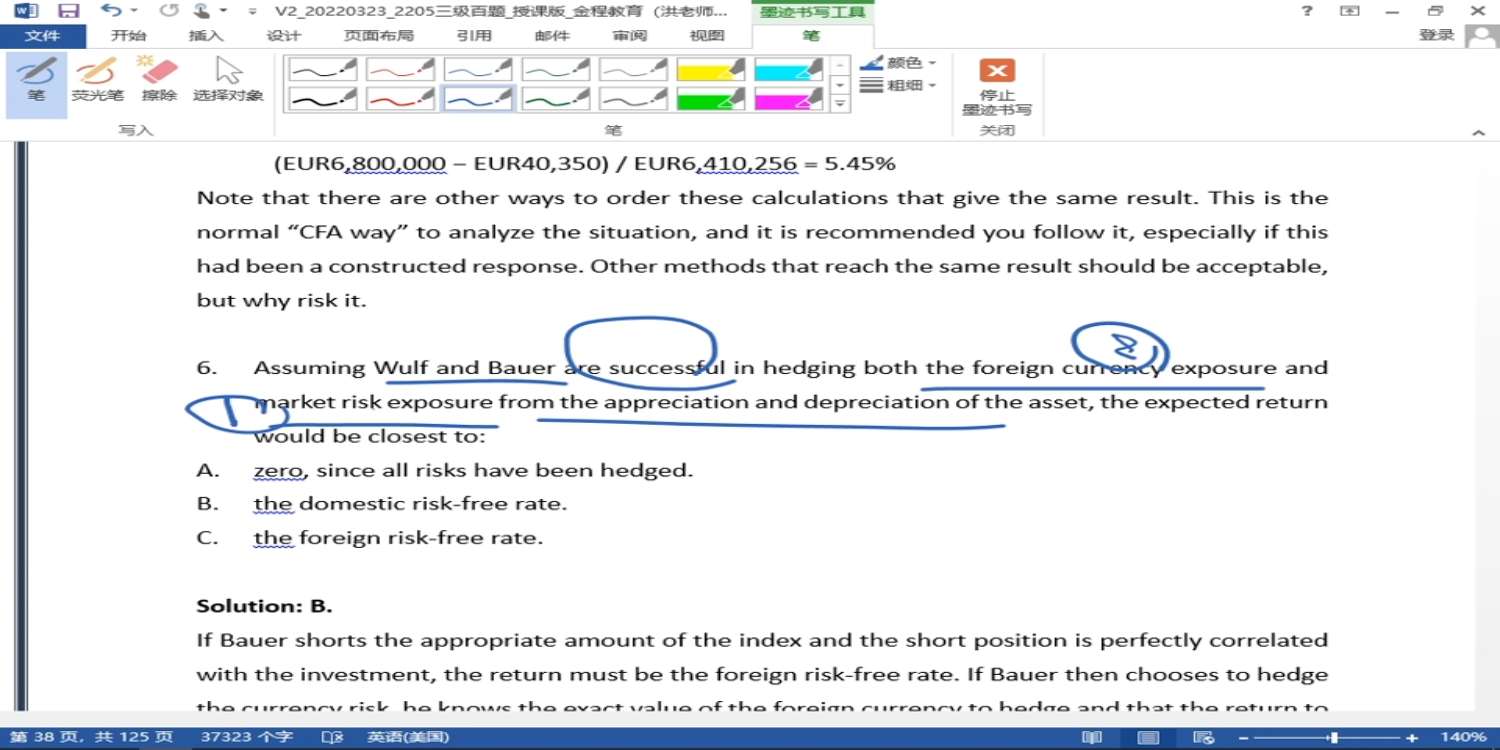
Task: Click the word count '37323 个字'
Action: pos(247,737)
